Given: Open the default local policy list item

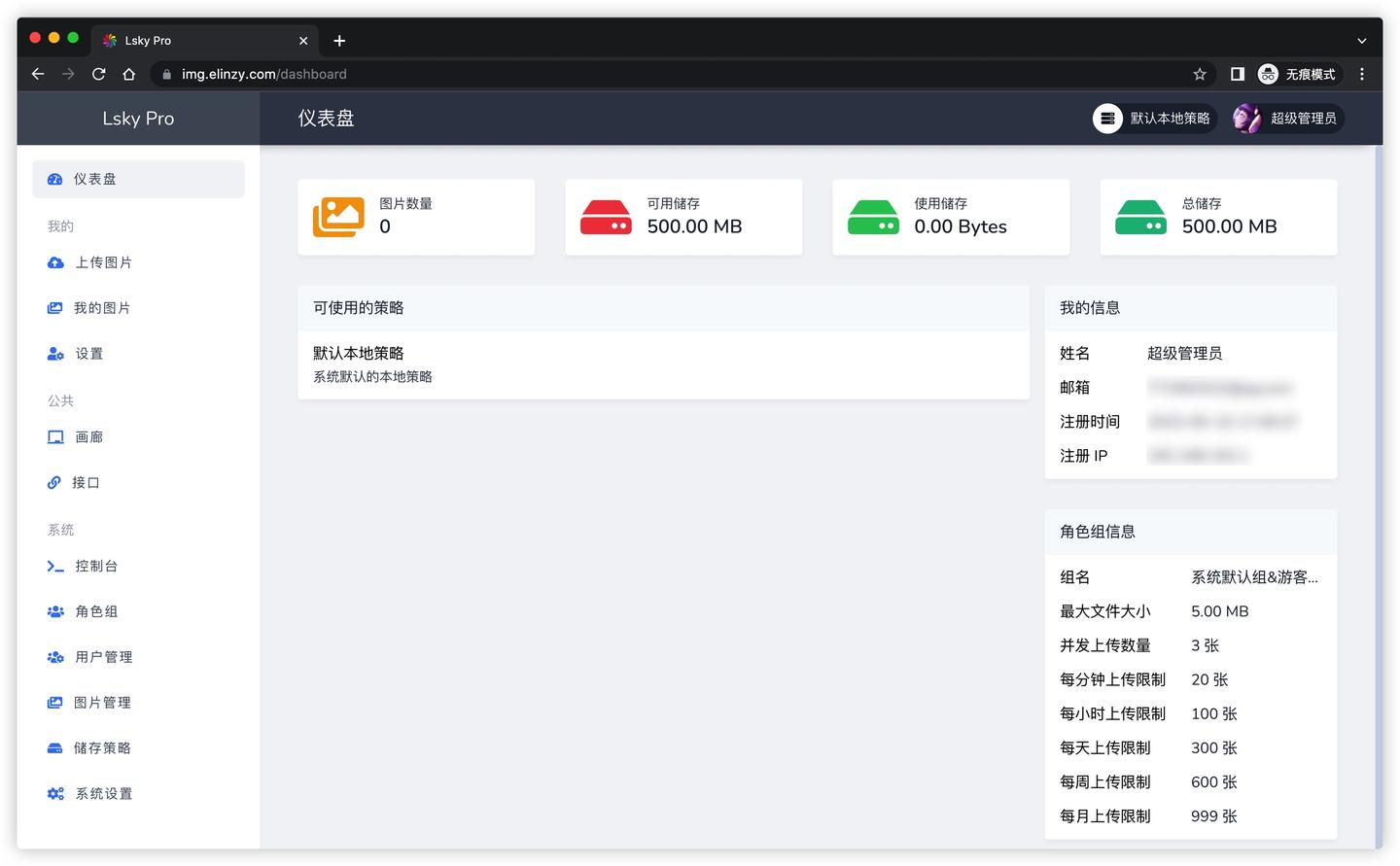Looking at the screenshot, I should pos(664,364).
